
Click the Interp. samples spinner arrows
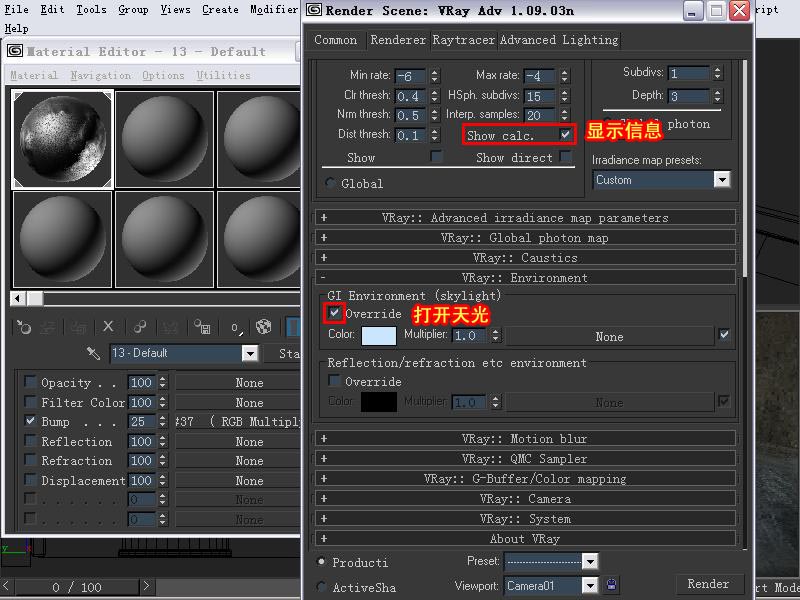(564, 114)
